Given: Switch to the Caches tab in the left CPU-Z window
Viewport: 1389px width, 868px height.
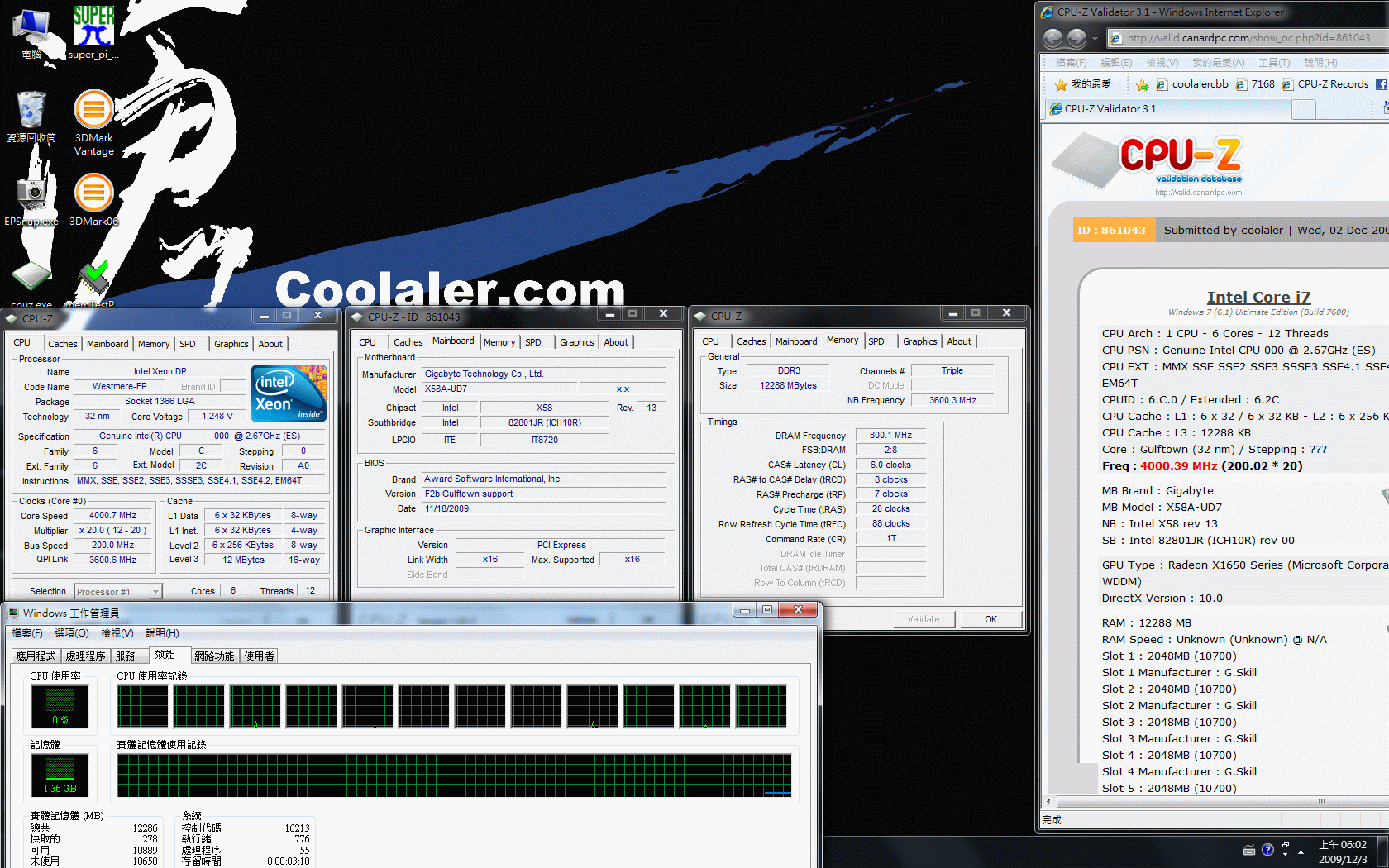Looking at the screenshot, I should tap(63, 344).
